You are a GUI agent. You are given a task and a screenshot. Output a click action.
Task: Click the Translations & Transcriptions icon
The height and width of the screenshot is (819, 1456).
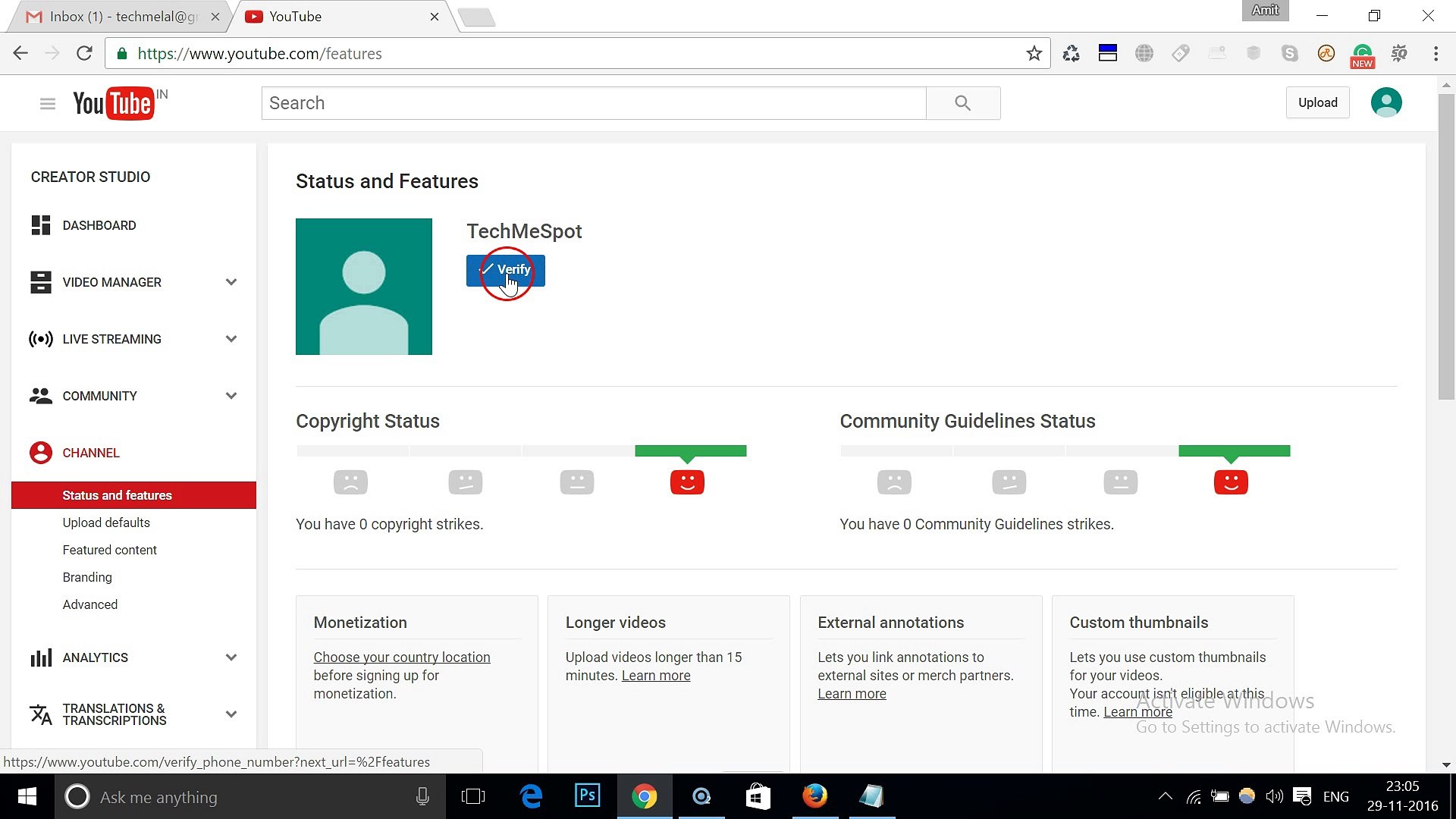[40, 714]
